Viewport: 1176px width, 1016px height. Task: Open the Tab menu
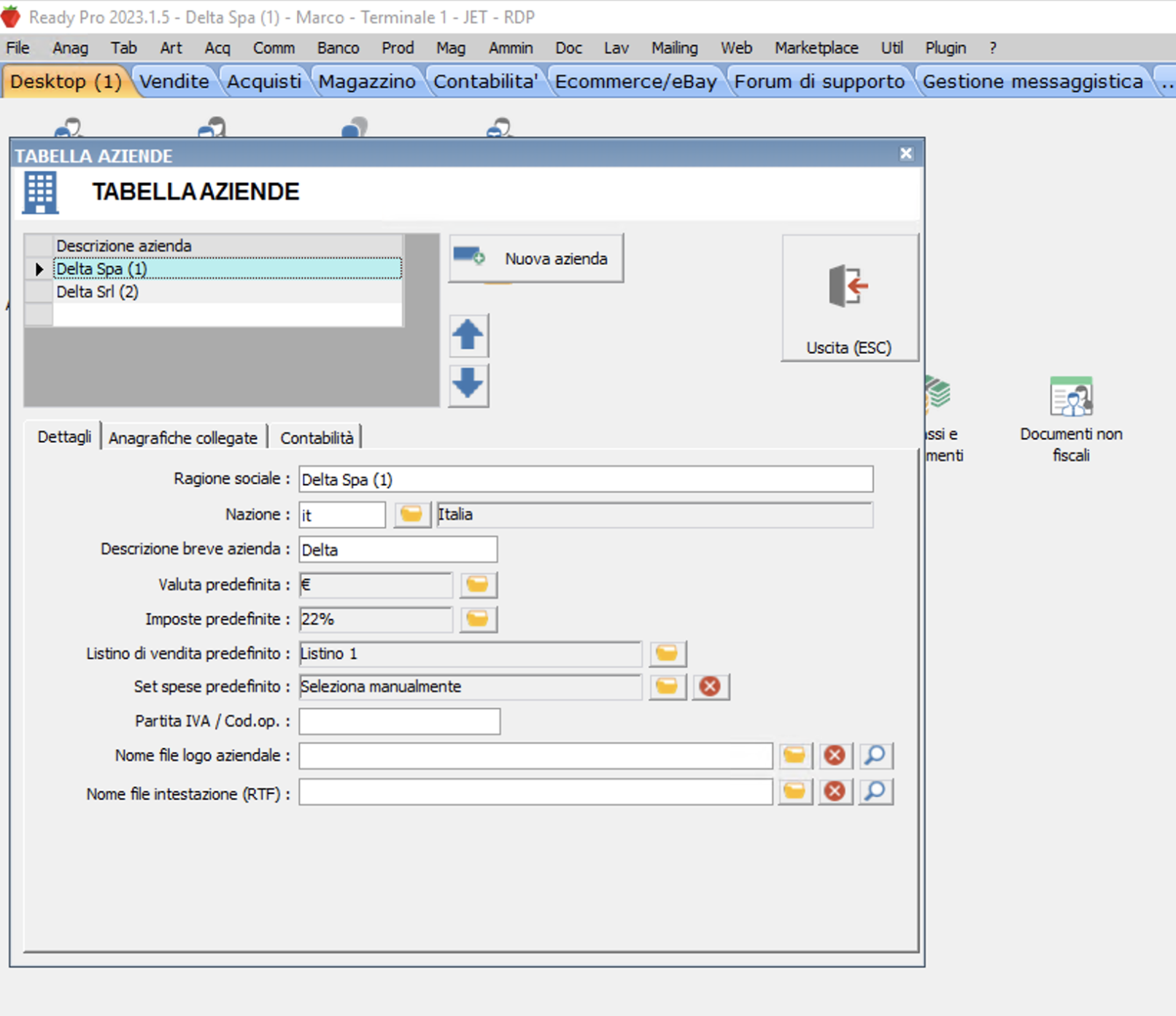pyautogui.click(x=124, y=47)
